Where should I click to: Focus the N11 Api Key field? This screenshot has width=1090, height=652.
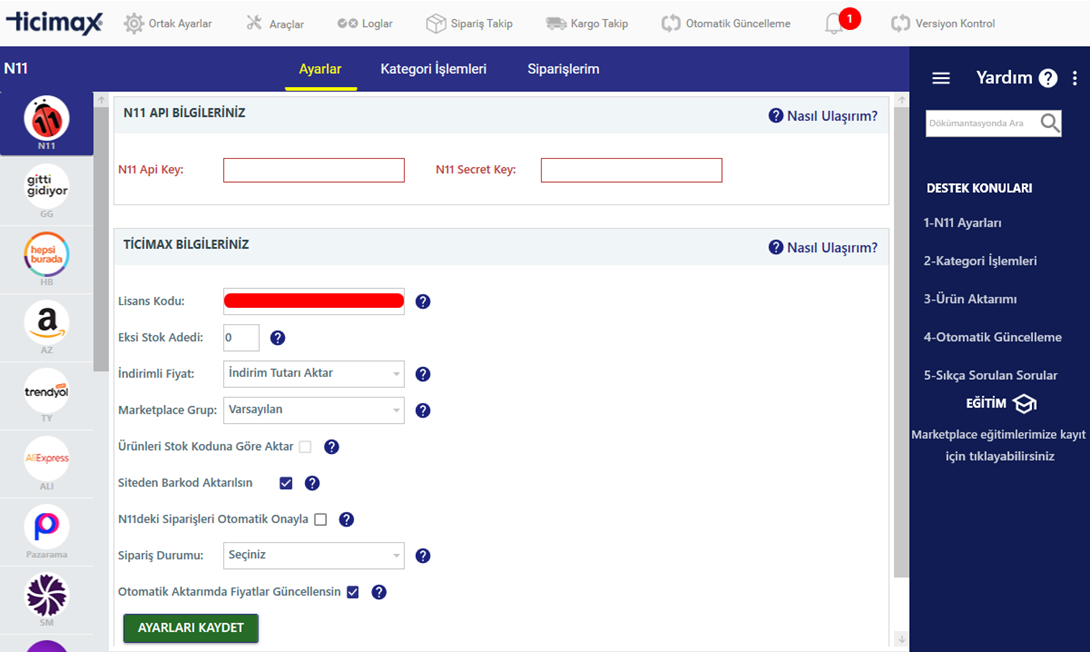pos(314,170)
